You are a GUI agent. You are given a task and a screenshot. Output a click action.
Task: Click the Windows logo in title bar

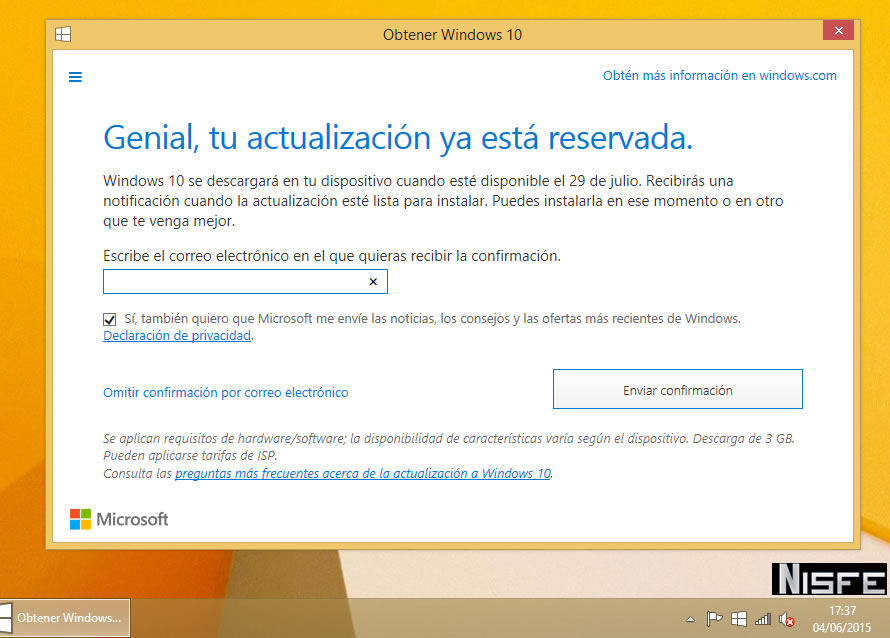63,34
